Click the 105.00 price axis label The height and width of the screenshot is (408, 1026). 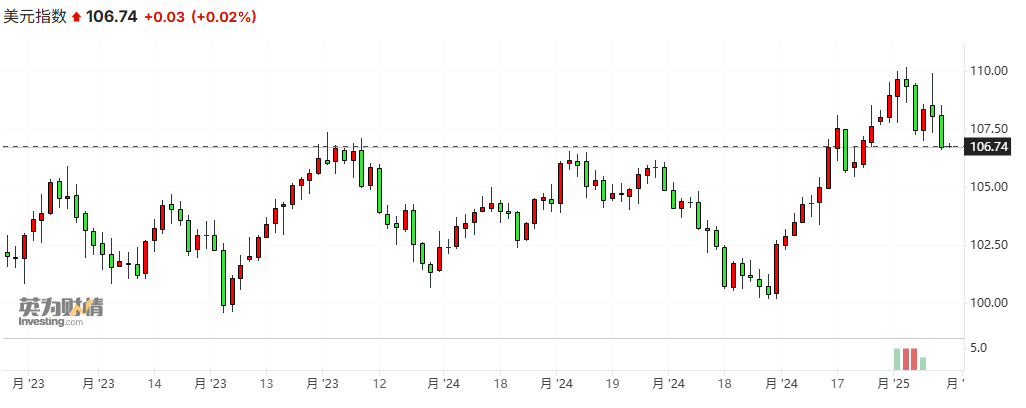[986, 187]
